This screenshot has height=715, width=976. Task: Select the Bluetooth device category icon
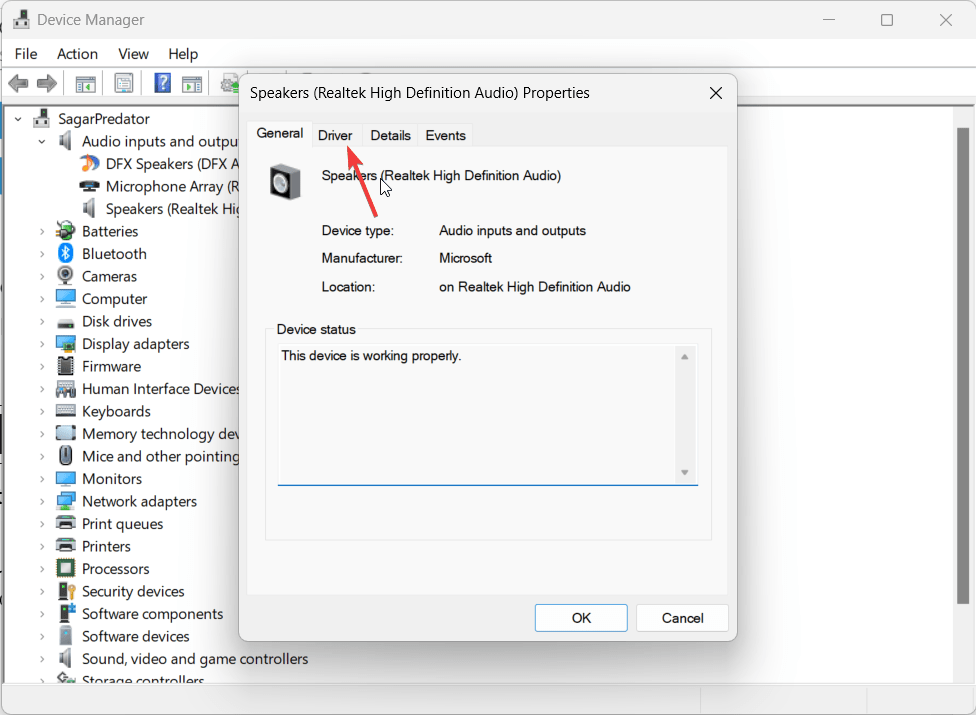click(64, 253)
